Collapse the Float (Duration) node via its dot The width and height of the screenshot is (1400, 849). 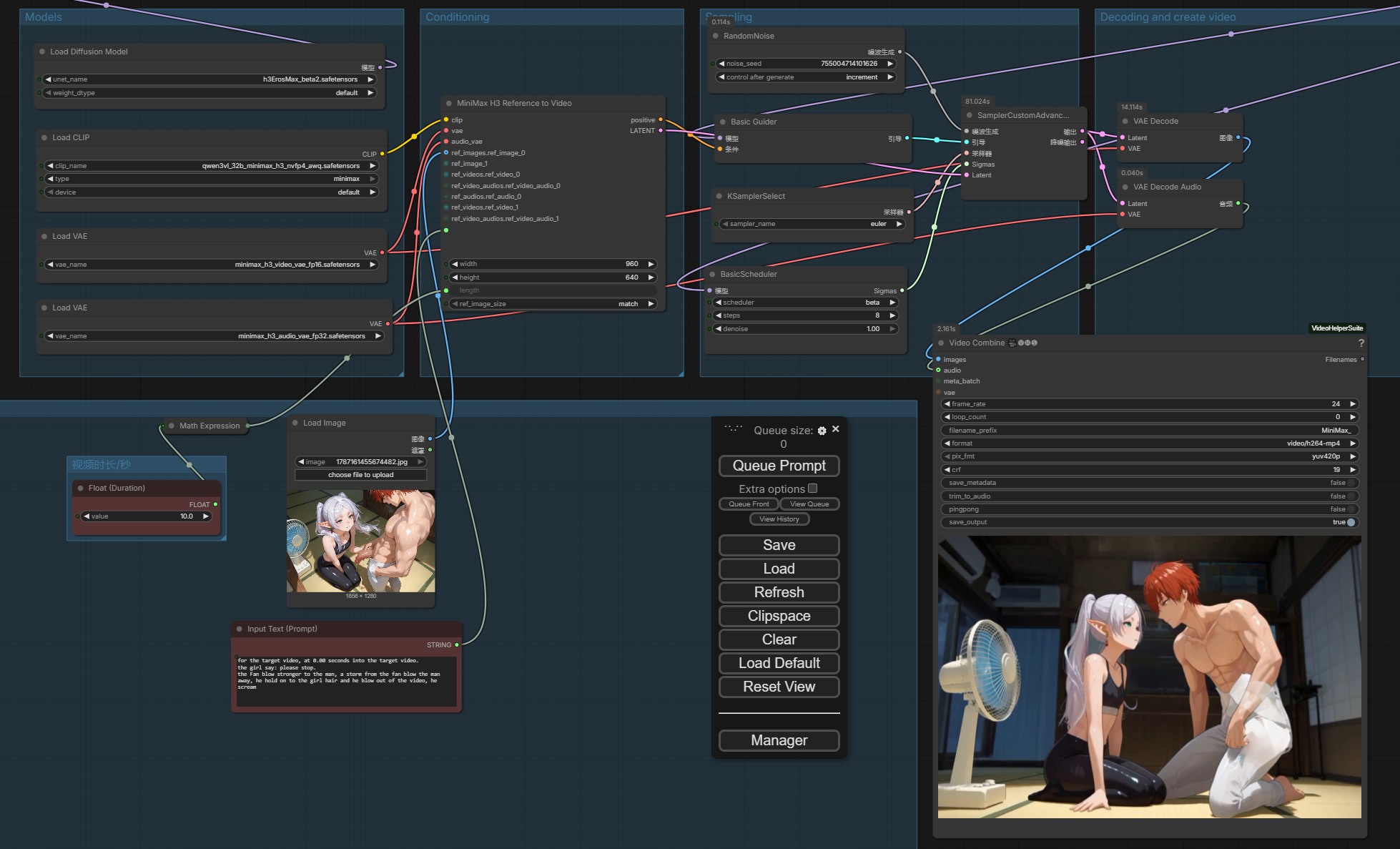point(81,488)
